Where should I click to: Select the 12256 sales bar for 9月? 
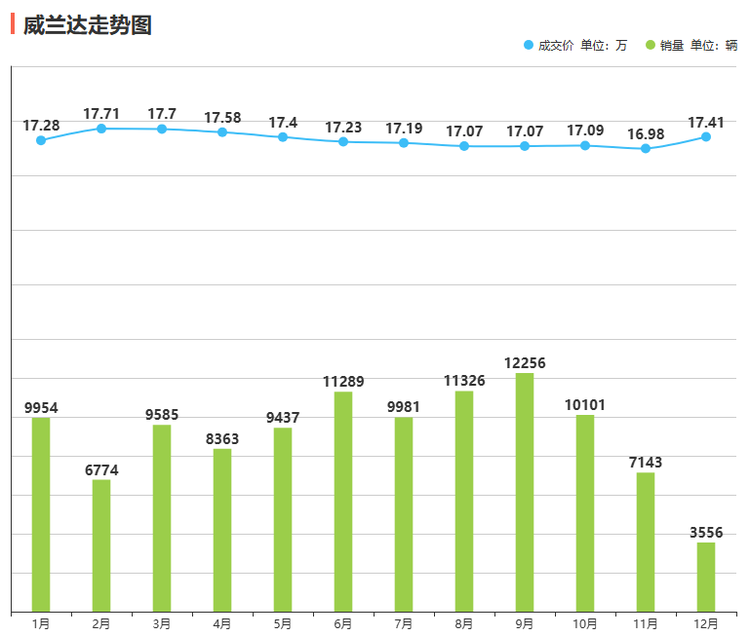(525, 491)
